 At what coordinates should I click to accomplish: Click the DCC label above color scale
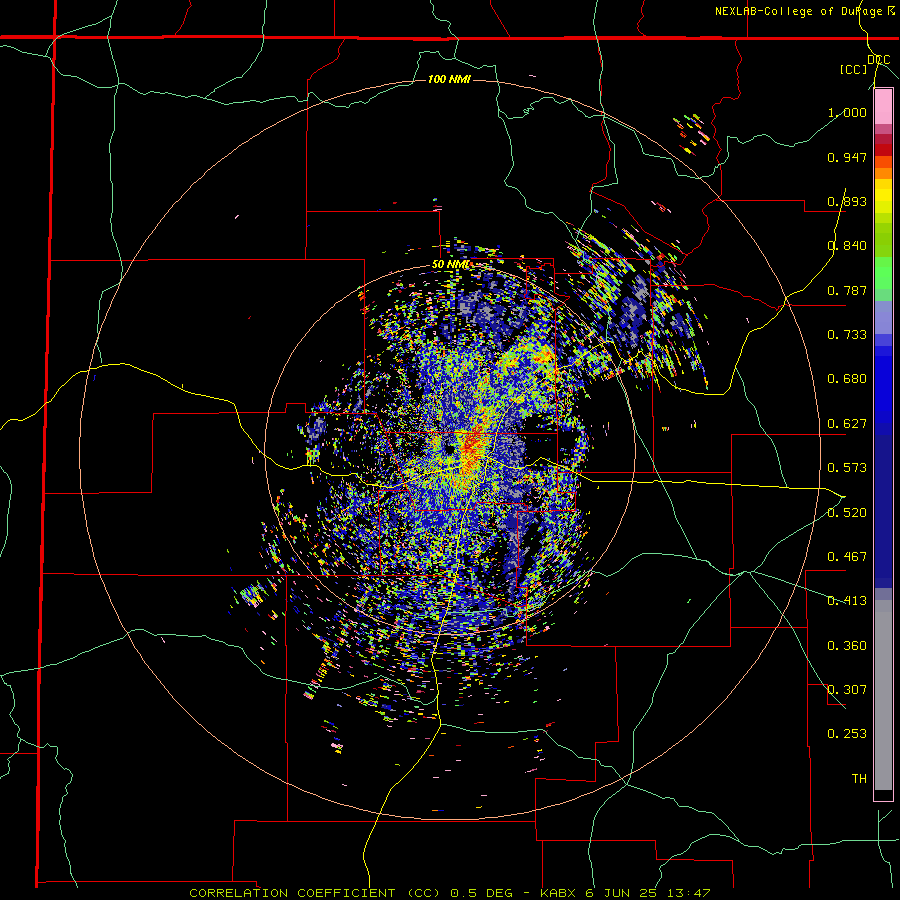point(878,60)
